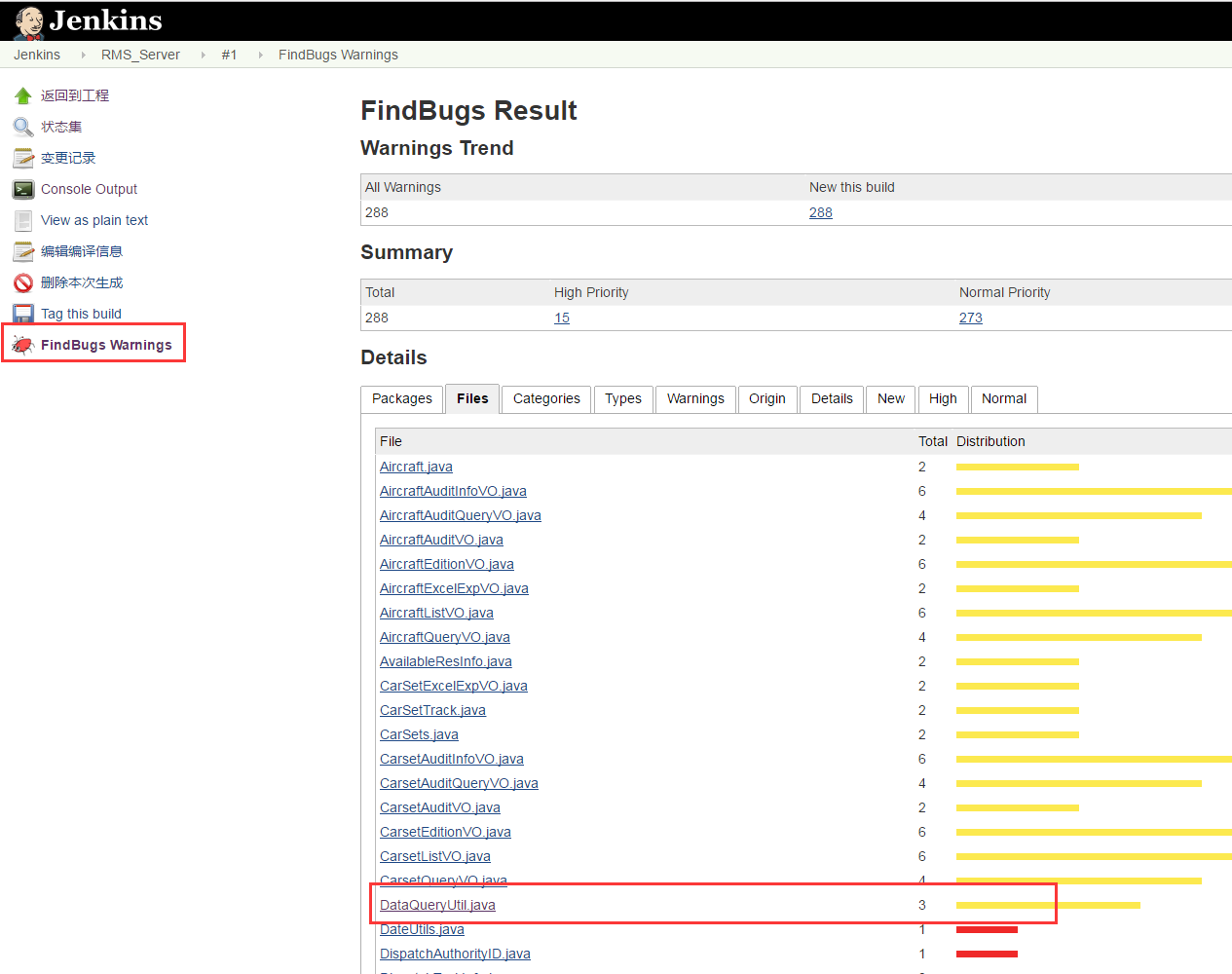
Task: Click the red distribution bar for DateUtils.java
Action: 987,930
